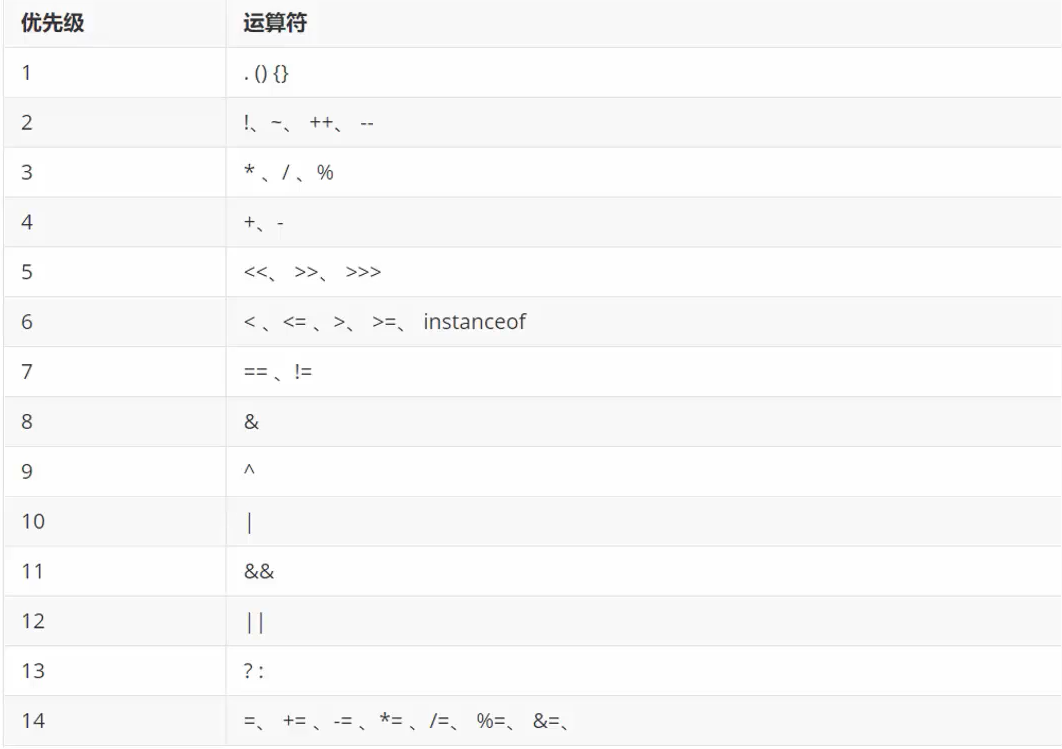Click the '||' operator cell
Screen dimensions: 1062x749
(254, 622)
